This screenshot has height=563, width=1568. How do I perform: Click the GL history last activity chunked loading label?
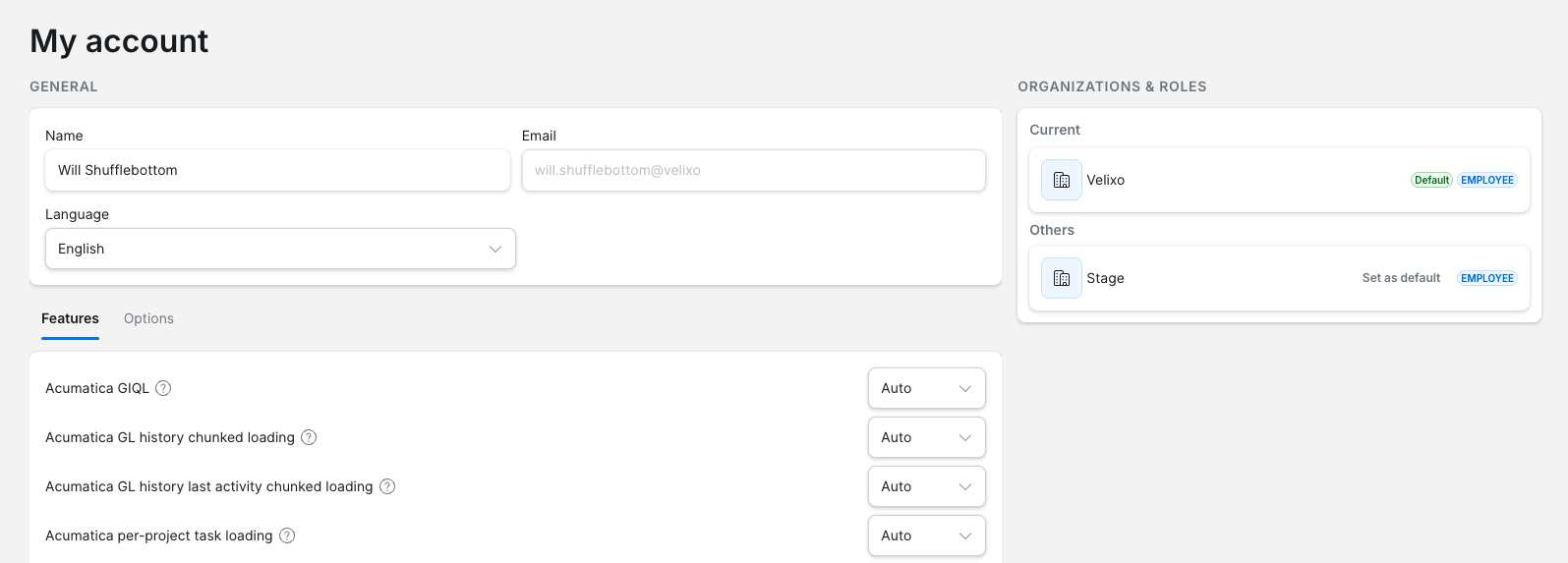tap(209, 486)
